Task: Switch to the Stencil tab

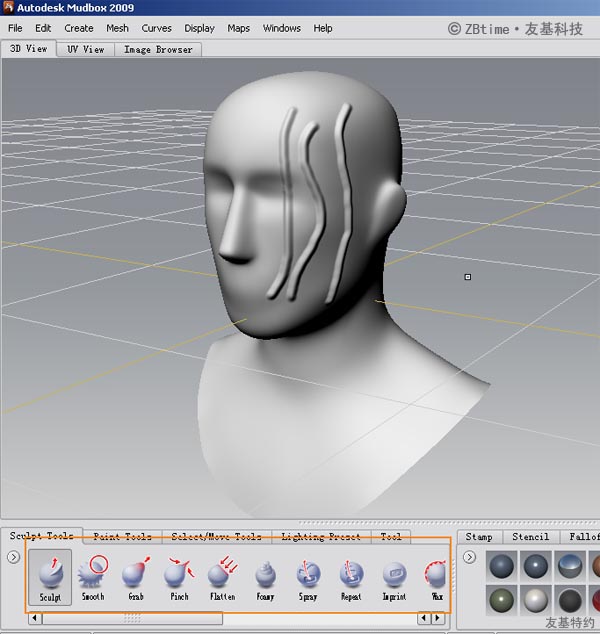Action: pyautogui.click(x=531, y=537)
